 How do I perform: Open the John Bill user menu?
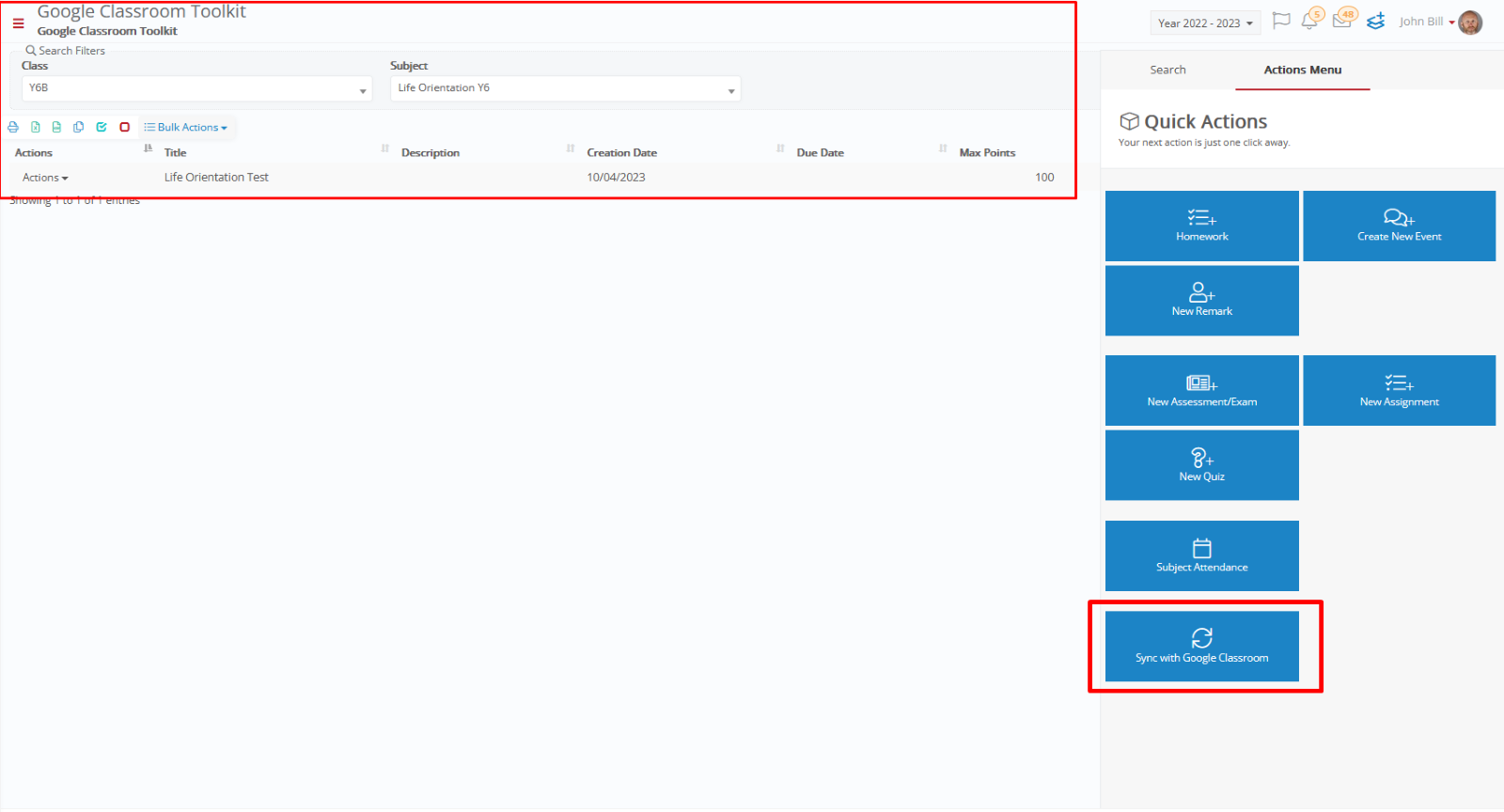[x=1426, y=22]
